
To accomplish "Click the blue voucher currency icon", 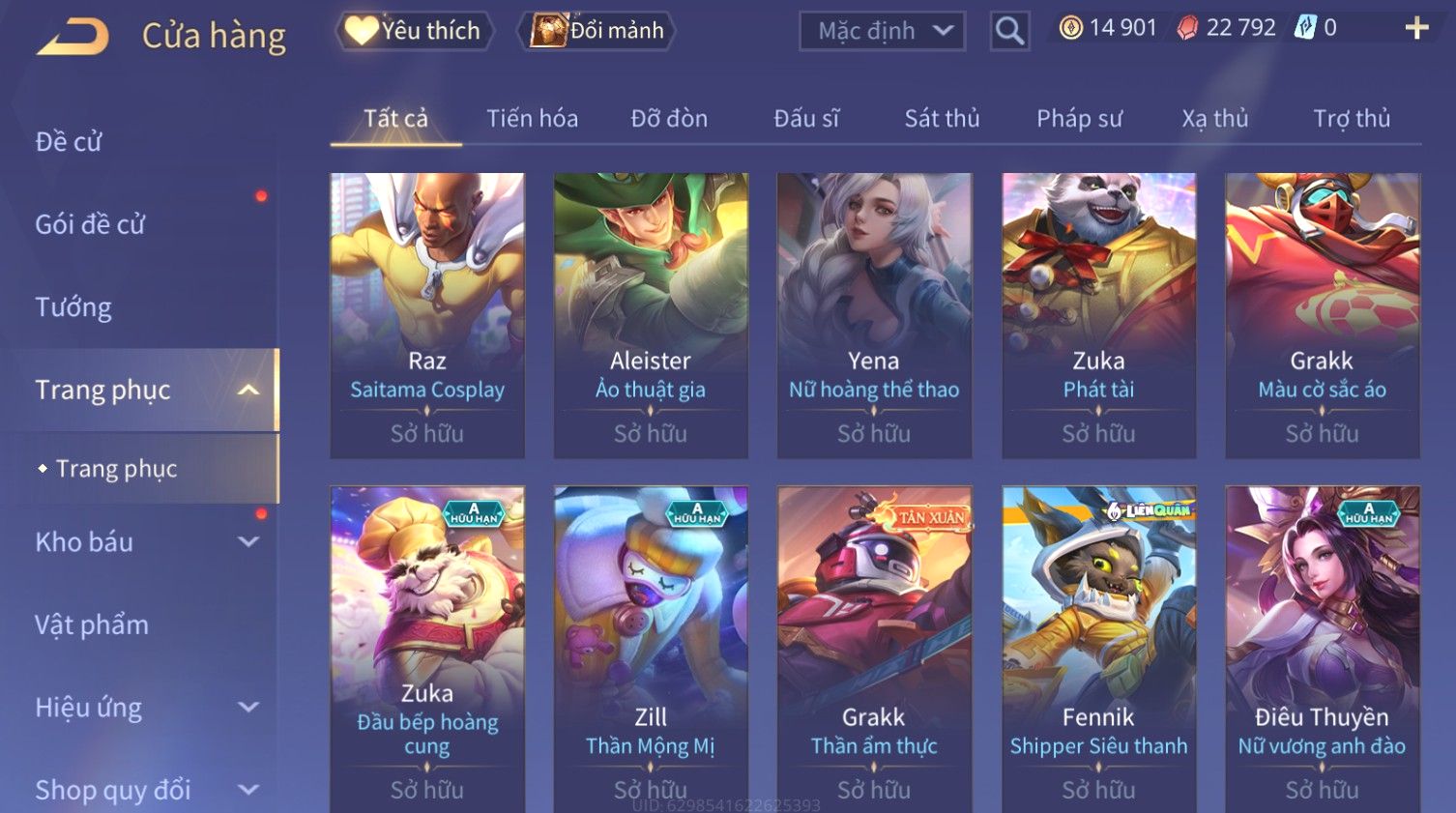I will click(x=1305, y=28).
